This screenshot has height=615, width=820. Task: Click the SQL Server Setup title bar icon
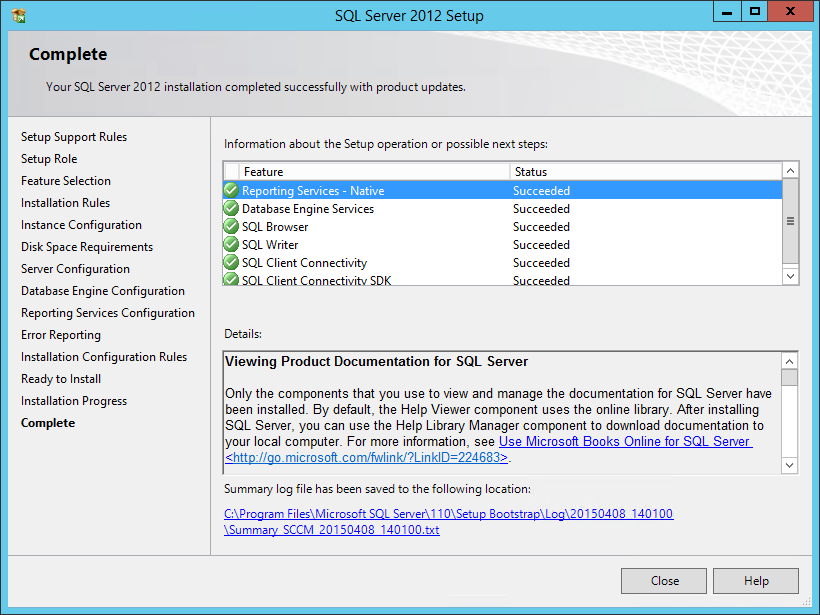click(18, 16)
